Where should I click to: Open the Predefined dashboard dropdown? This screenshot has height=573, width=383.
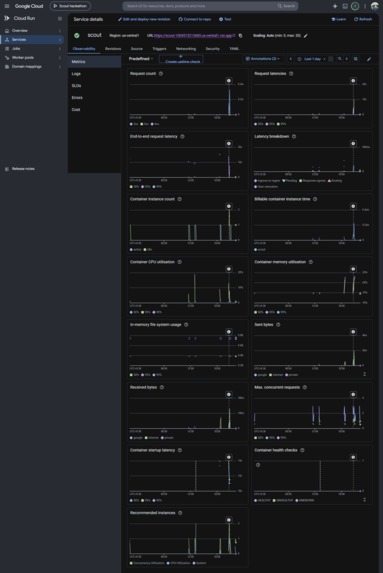coord(141,59)
